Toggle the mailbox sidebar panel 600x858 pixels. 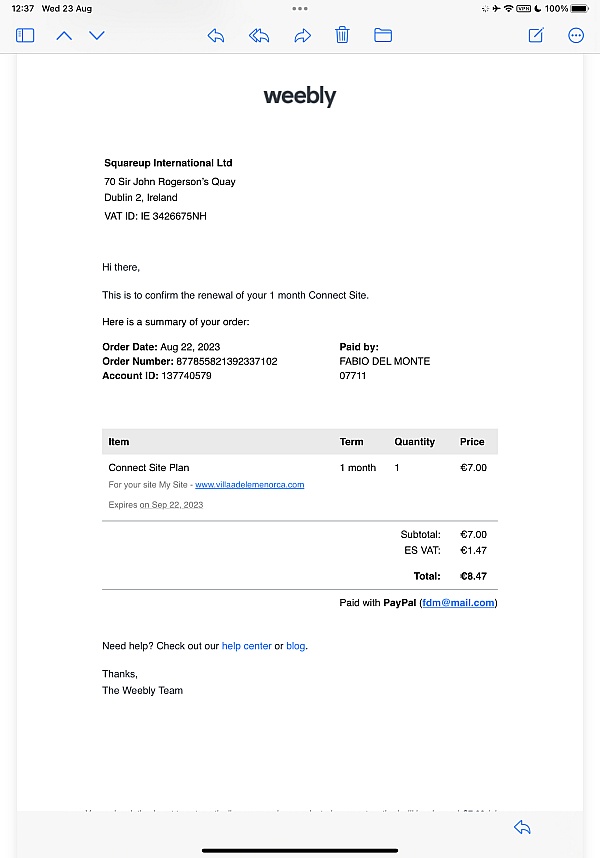25,36
